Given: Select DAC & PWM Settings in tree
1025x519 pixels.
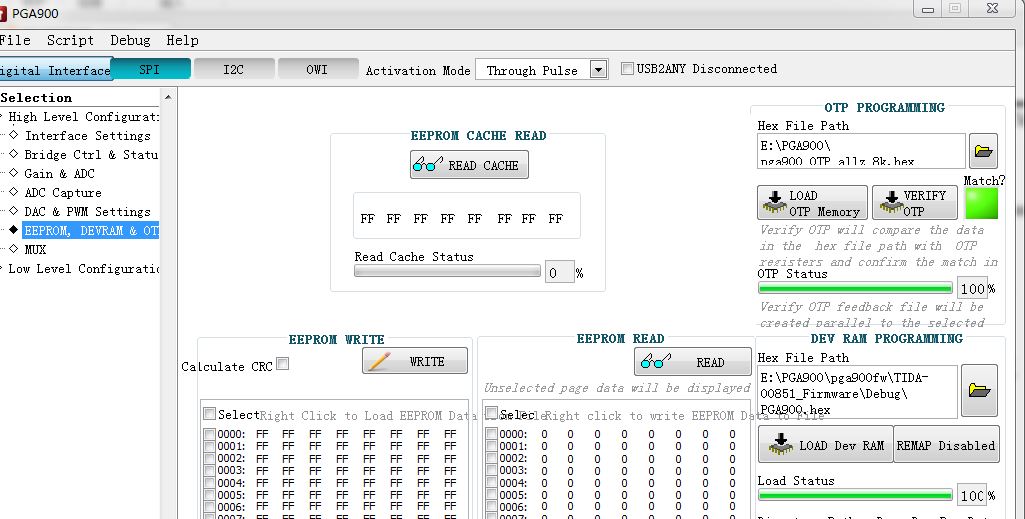Looking at the screenshot, I should [x=88, y=211].
